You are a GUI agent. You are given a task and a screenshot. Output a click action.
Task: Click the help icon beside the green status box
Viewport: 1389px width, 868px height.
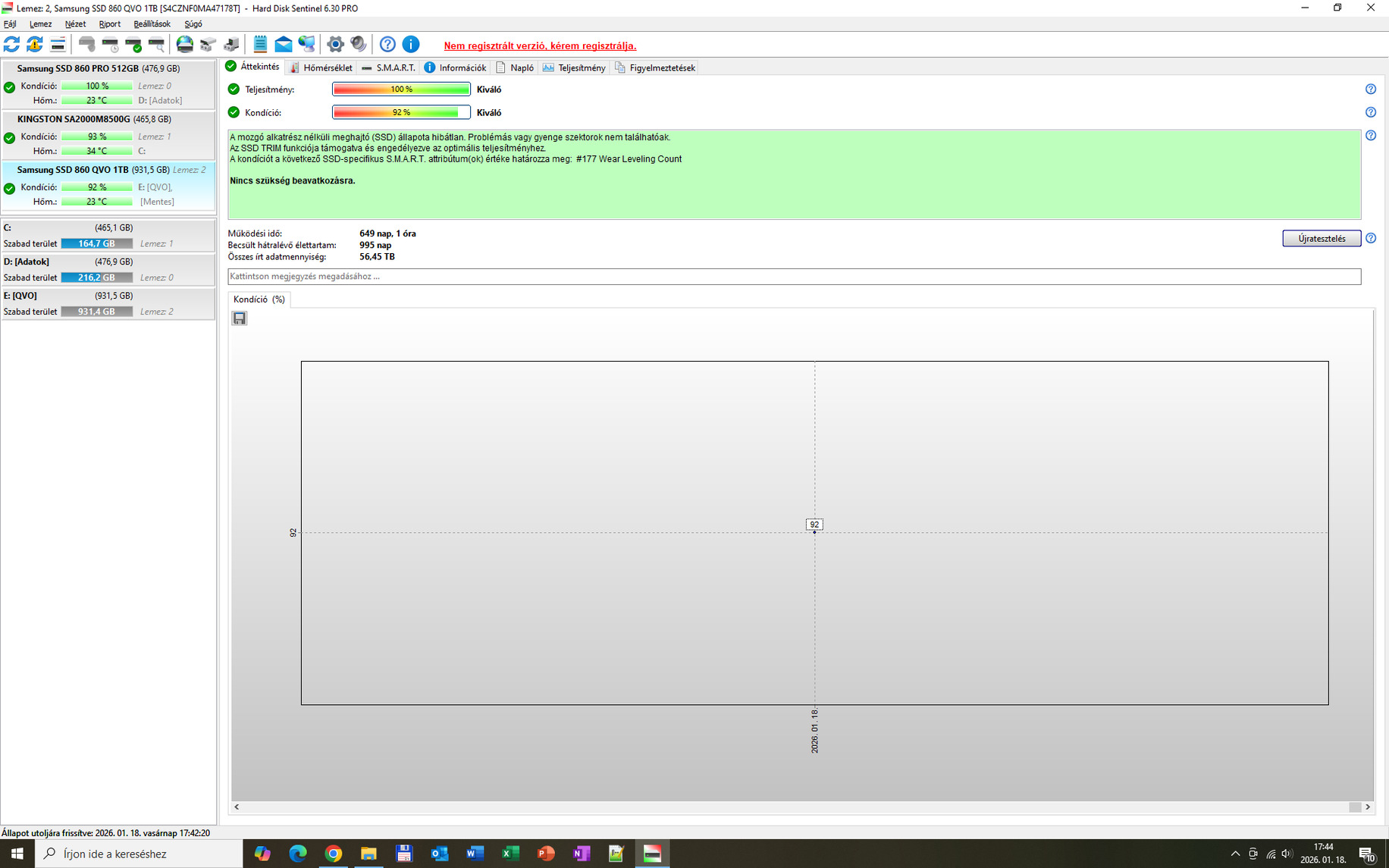coord(1371,136)
